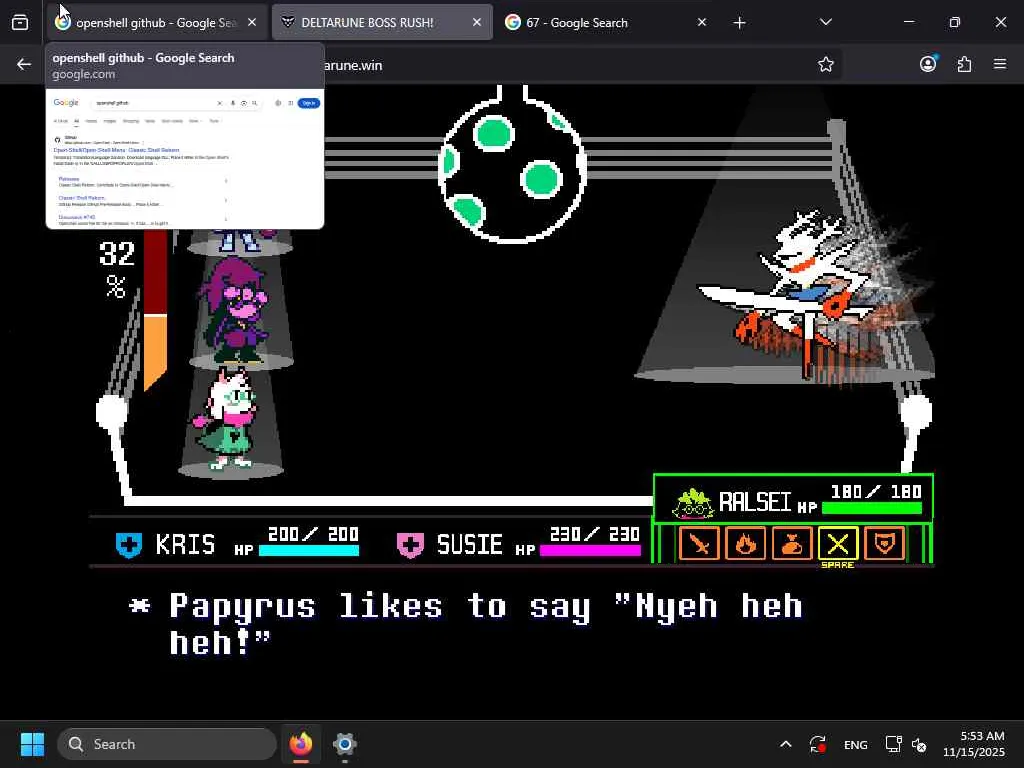Click the Firefox View icon
The image size is (1024, 768).
coord(20,22)
